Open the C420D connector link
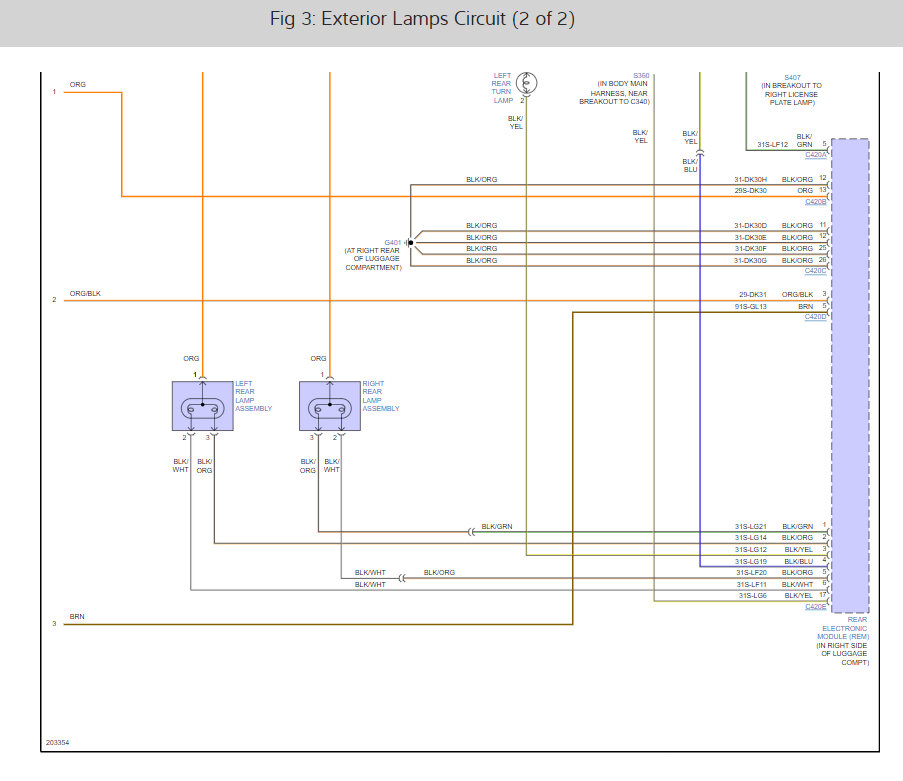The width and height of the screenshot is (903, 781). [815, 317]
